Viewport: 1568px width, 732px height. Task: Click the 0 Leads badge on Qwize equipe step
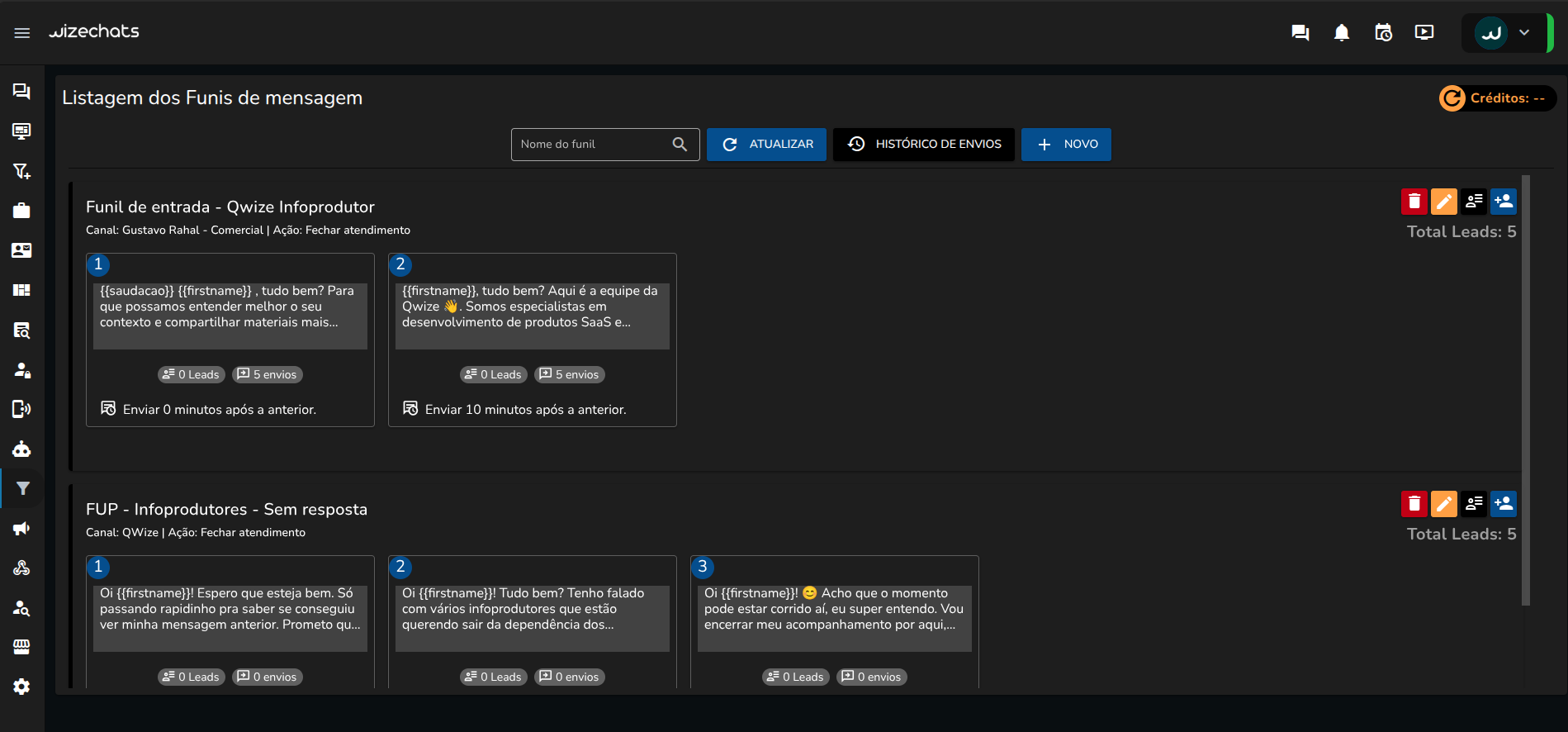tap(494, 374)
